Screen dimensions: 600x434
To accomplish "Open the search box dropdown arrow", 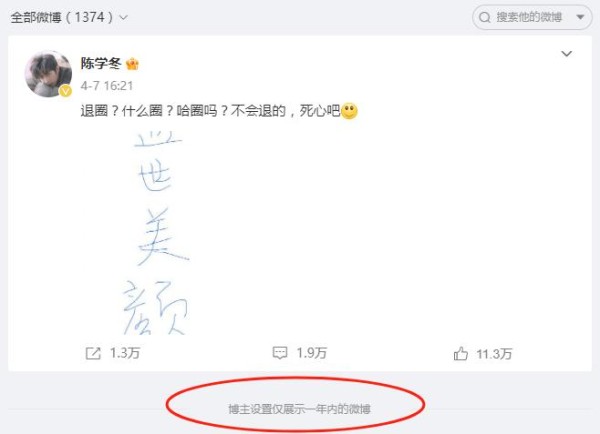I will point(580,17).
